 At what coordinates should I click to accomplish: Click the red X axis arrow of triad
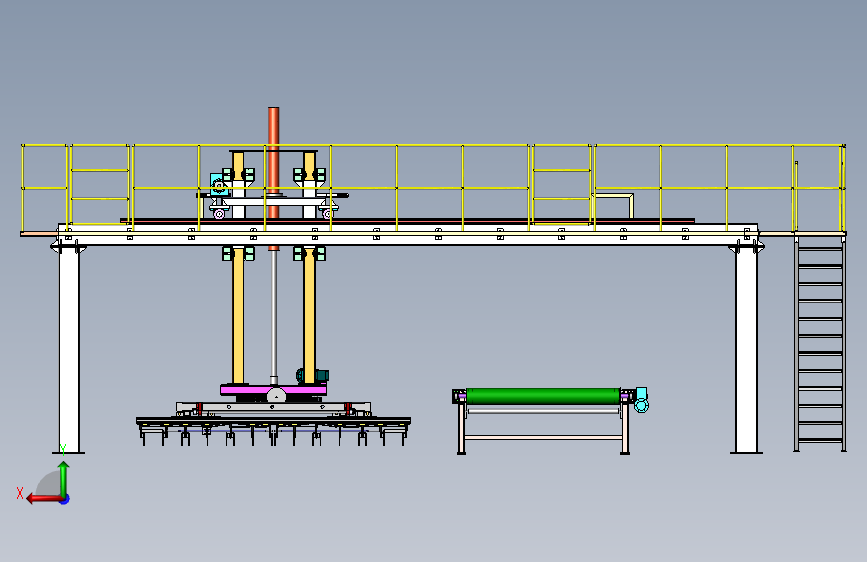(x=43, y=499)
